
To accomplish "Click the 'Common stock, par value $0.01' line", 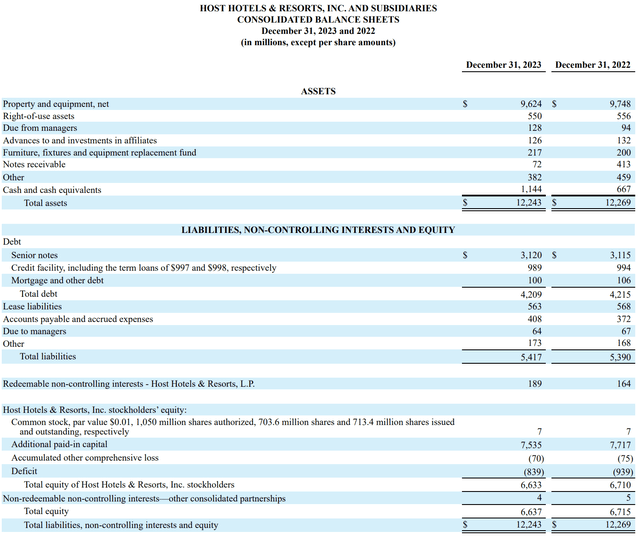I will tap(233, 427).
